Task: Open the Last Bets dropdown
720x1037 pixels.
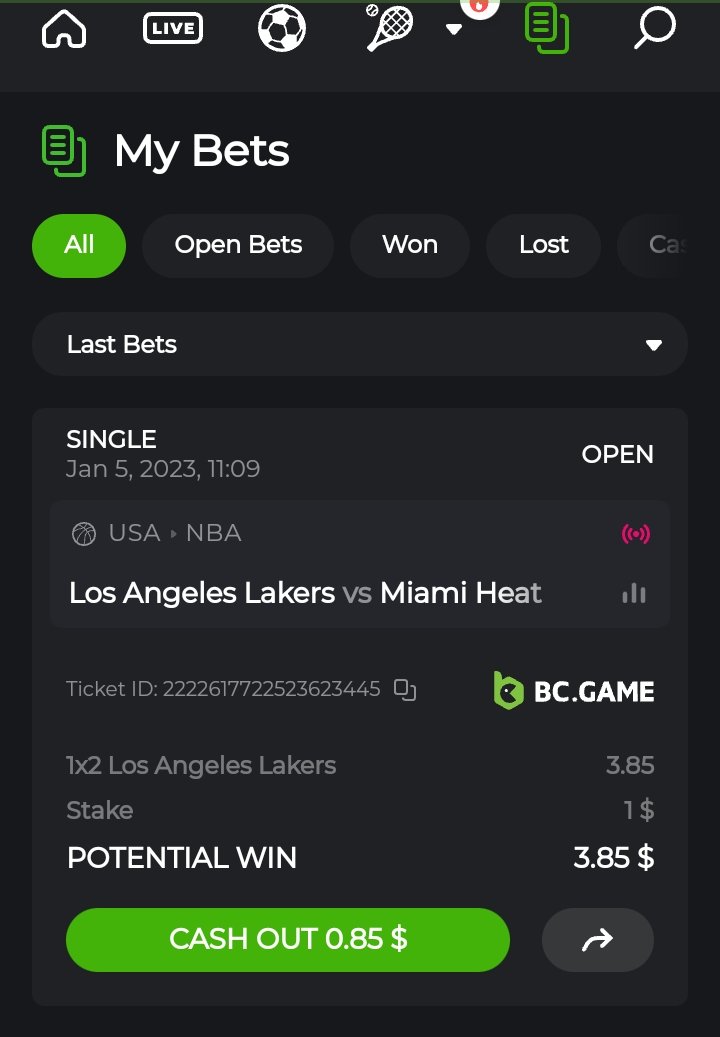Action: click(360, 345)
